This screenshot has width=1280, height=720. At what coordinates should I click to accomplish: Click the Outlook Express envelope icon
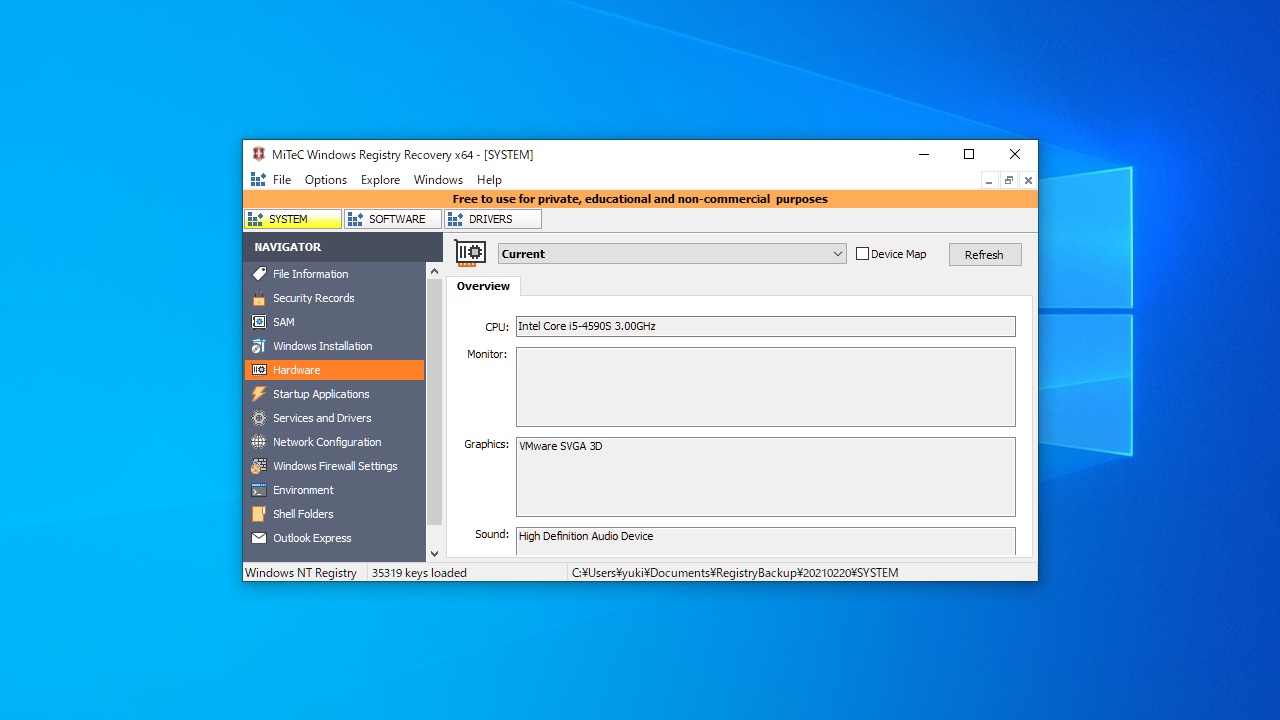coord(259,538)
